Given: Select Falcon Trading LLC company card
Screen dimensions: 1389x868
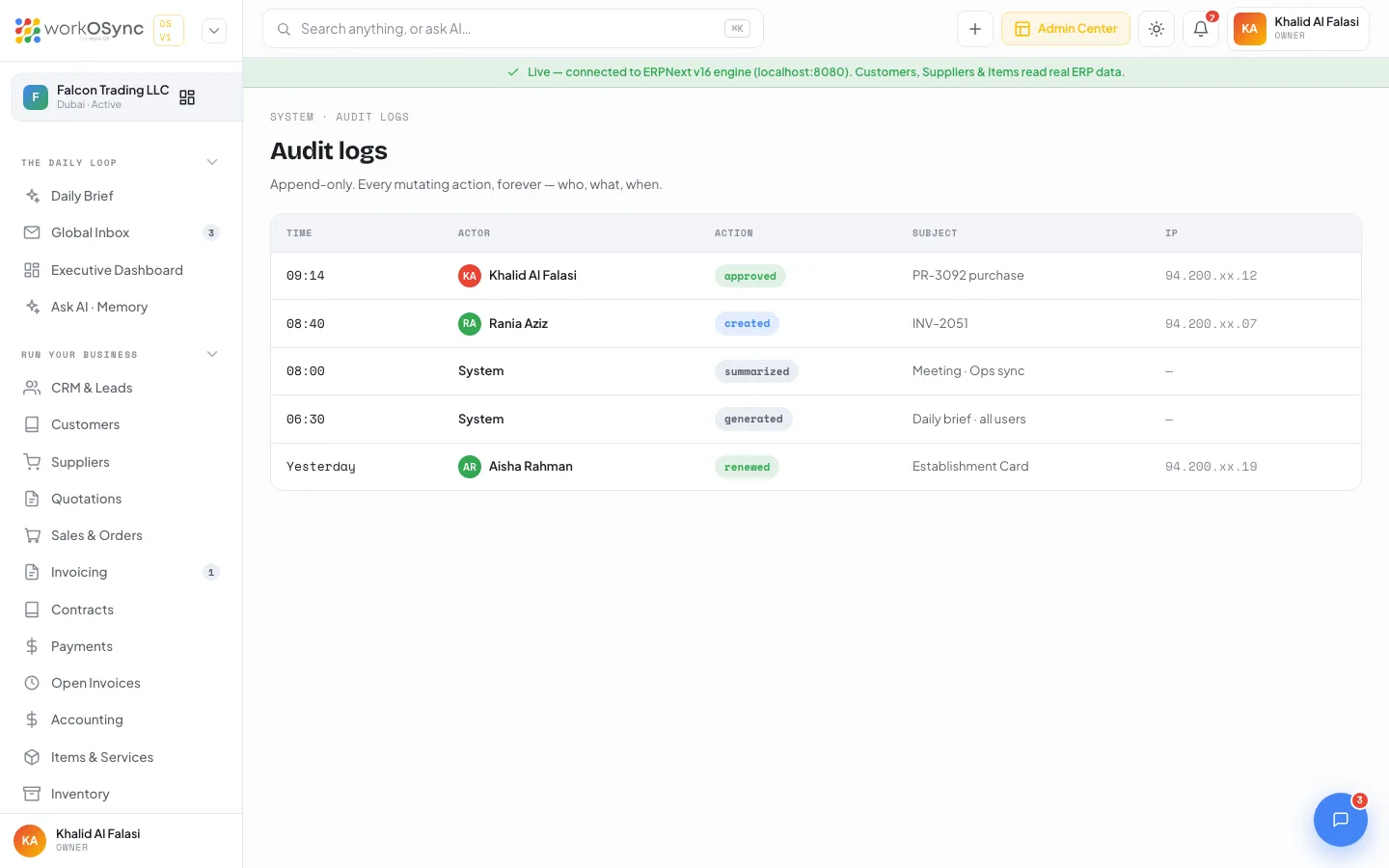Looking at the screenshot, I should pos(126,96).
